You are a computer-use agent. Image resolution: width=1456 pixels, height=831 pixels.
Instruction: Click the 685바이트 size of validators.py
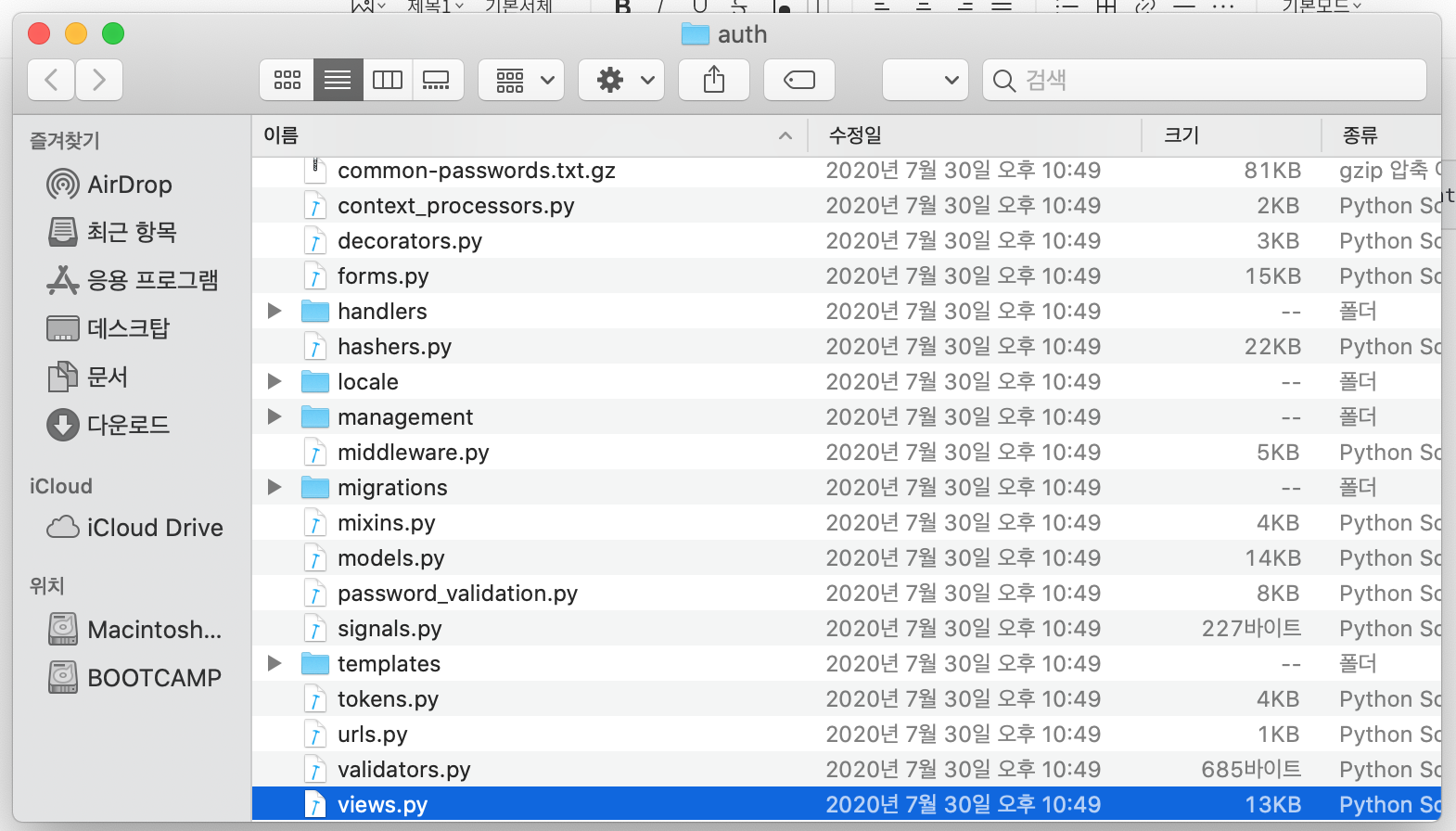[x=1251, y=770]
